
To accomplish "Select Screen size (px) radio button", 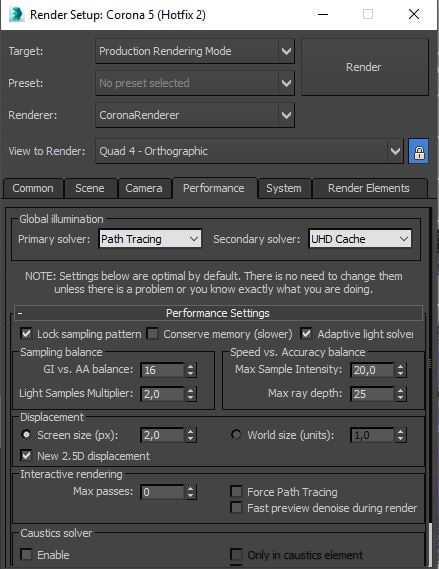I will (26, 434).
